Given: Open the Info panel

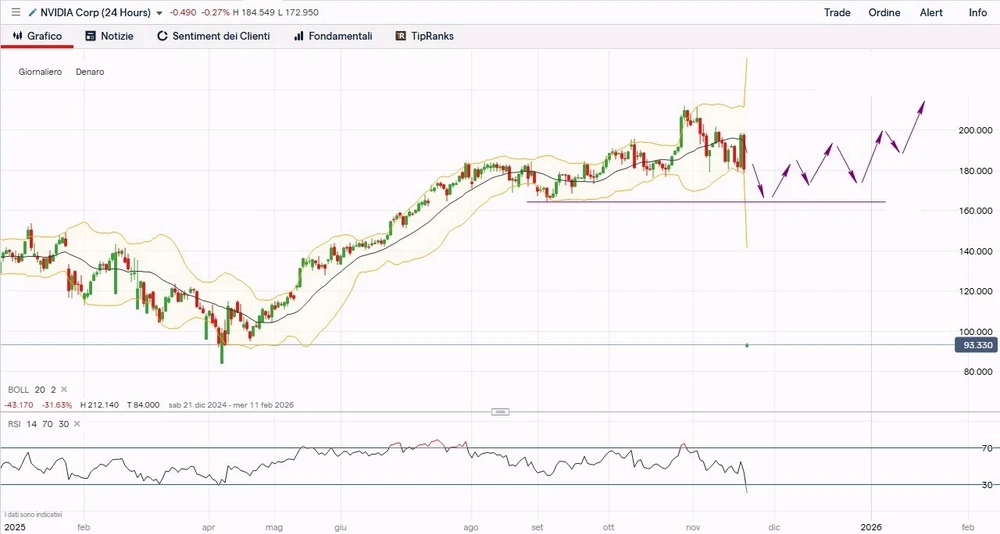Looking at the screenshot, I should 977,12.
